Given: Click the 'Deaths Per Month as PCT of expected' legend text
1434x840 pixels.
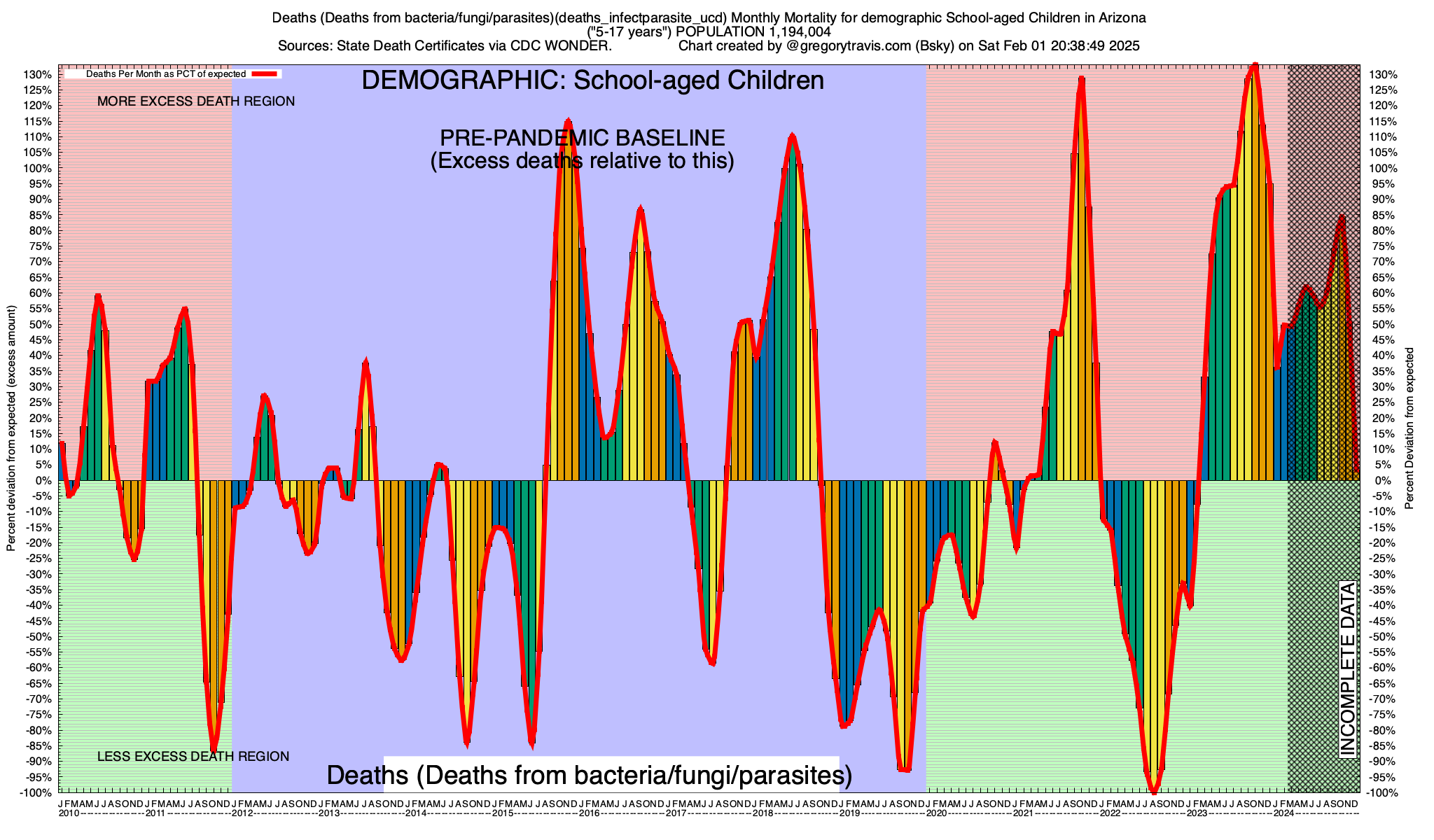Looking at the screenshot, I should 165,73.
